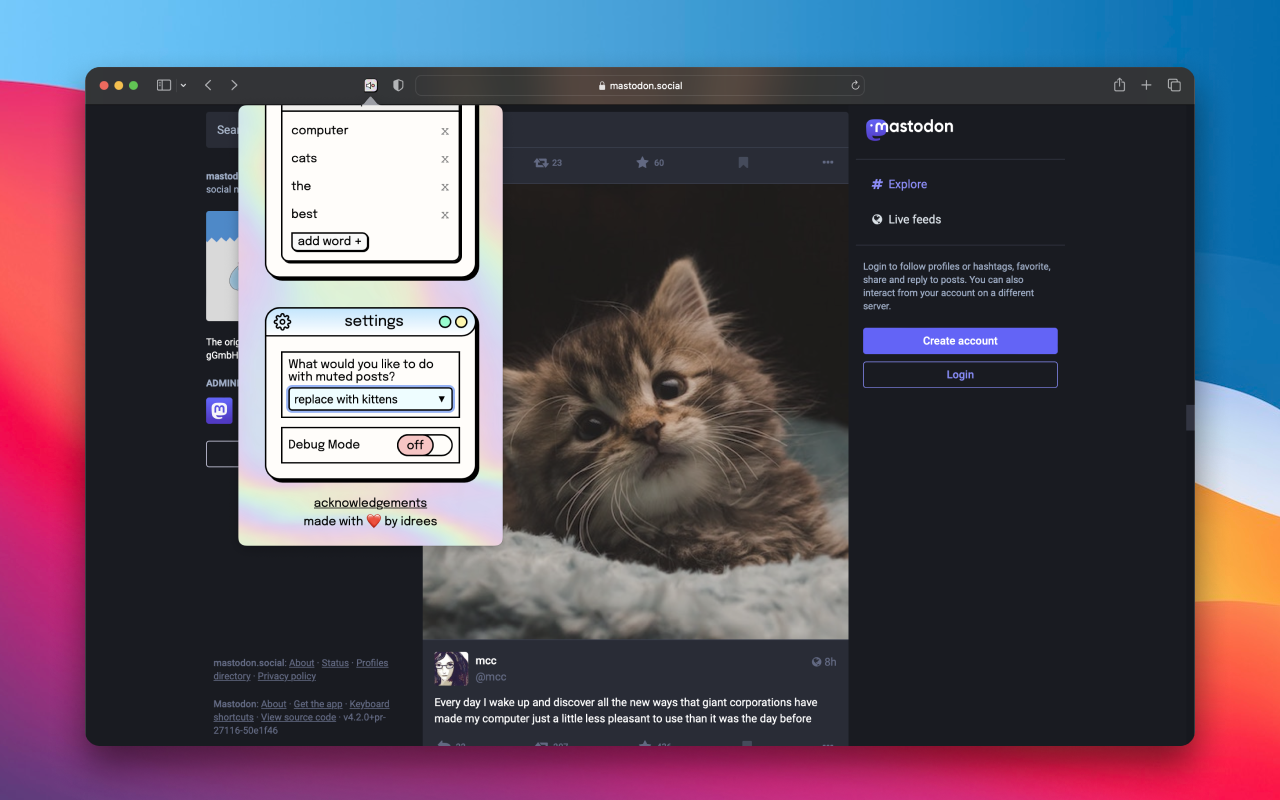Open the more options ellipsis on kitten post

coord(828,162)
